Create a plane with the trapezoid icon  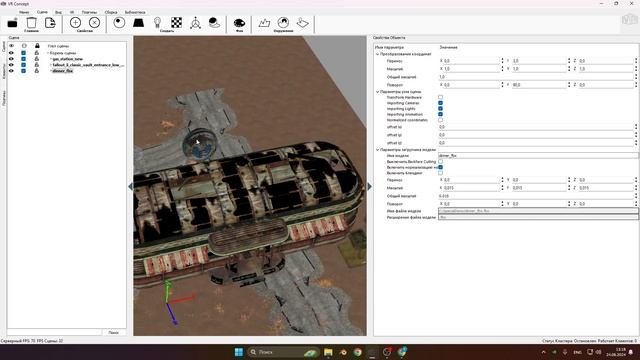[x=138, y=22]
